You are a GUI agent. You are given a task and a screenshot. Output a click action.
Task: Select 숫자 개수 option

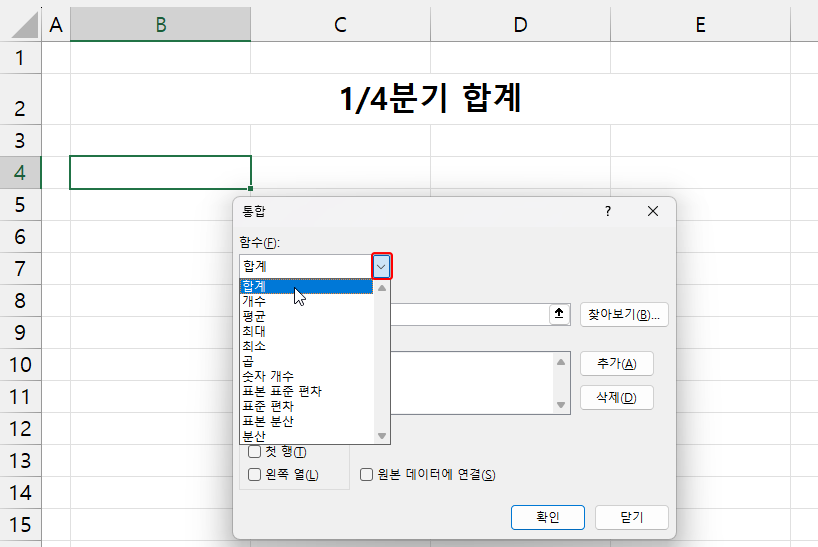point(306,376)
